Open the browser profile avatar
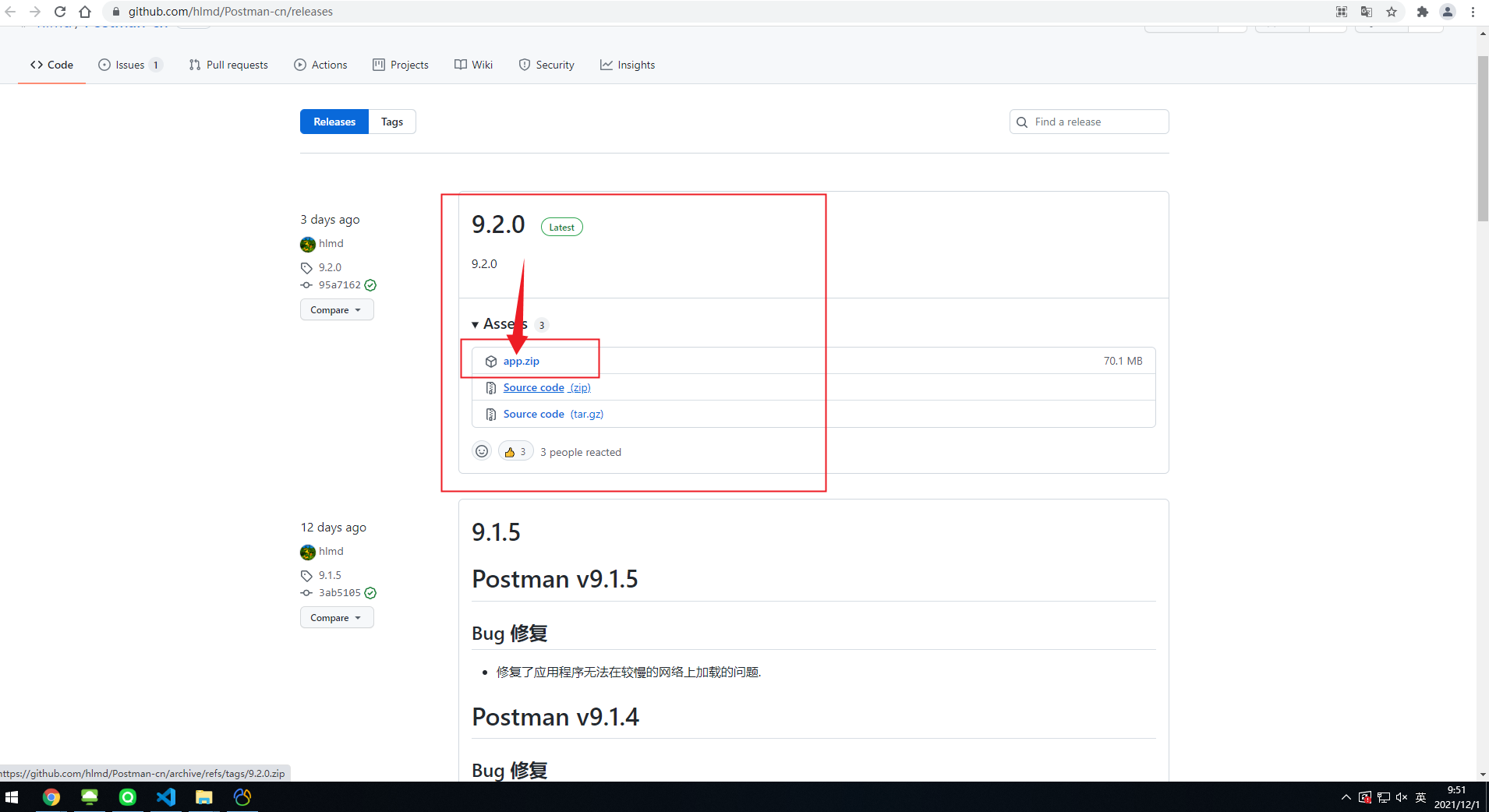The image size is (1489, 812). 1448,12
